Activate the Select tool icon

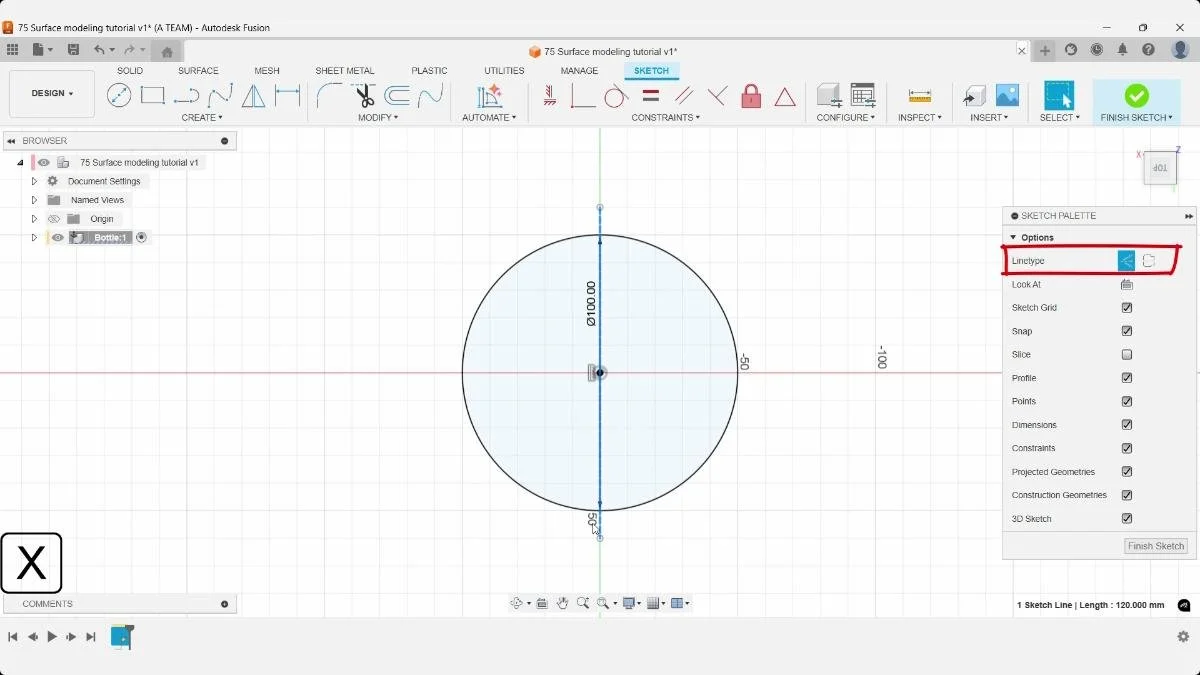pyautogui.click(x=1059, y=96)
